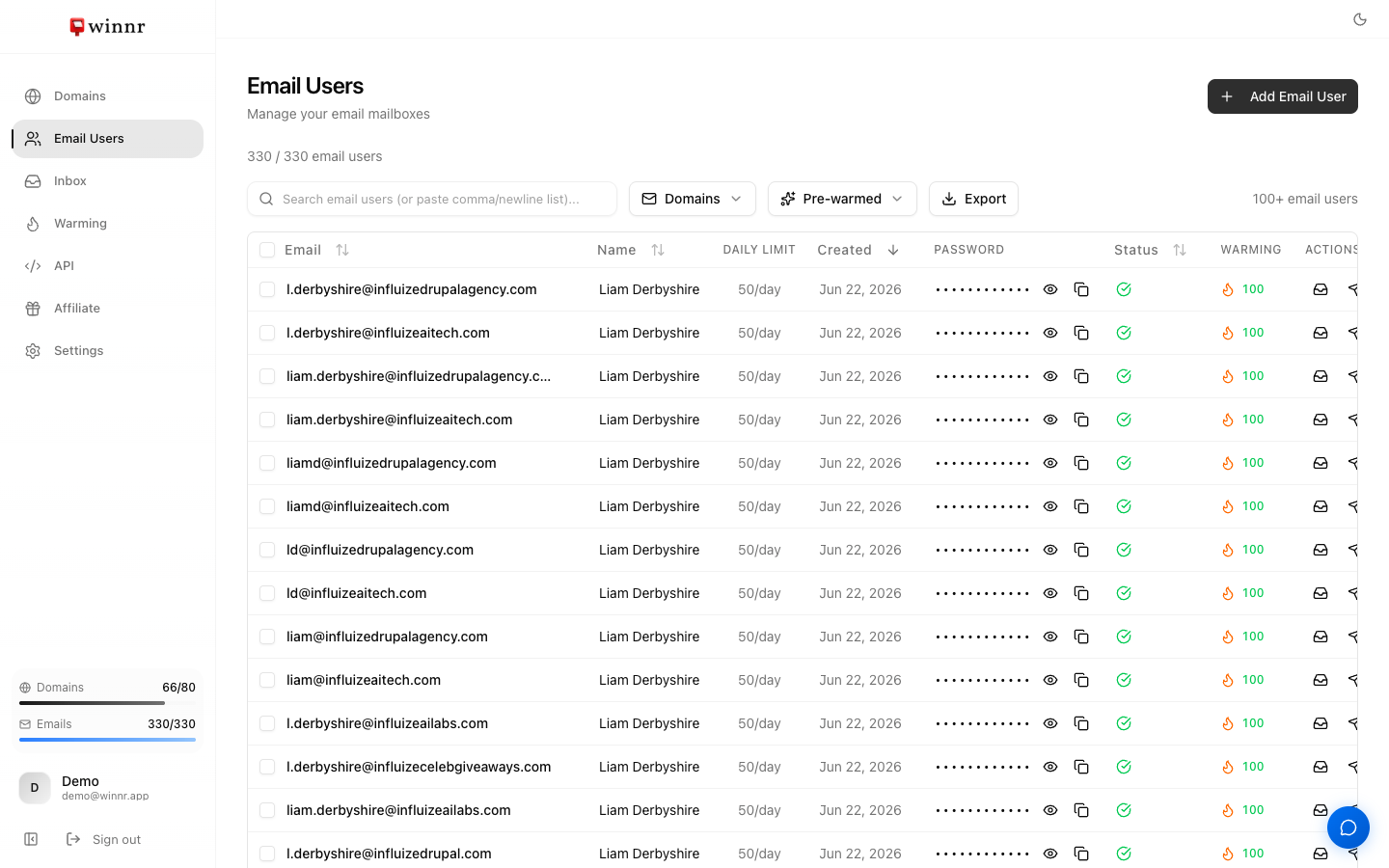1389x868 pixels.
Task: Sign out of the account
Action: [x=103, y=839]
